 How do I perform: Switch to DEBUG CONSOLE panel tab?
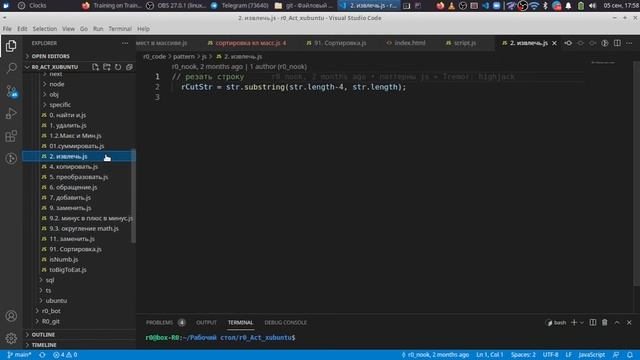click(x=285, y=322)
